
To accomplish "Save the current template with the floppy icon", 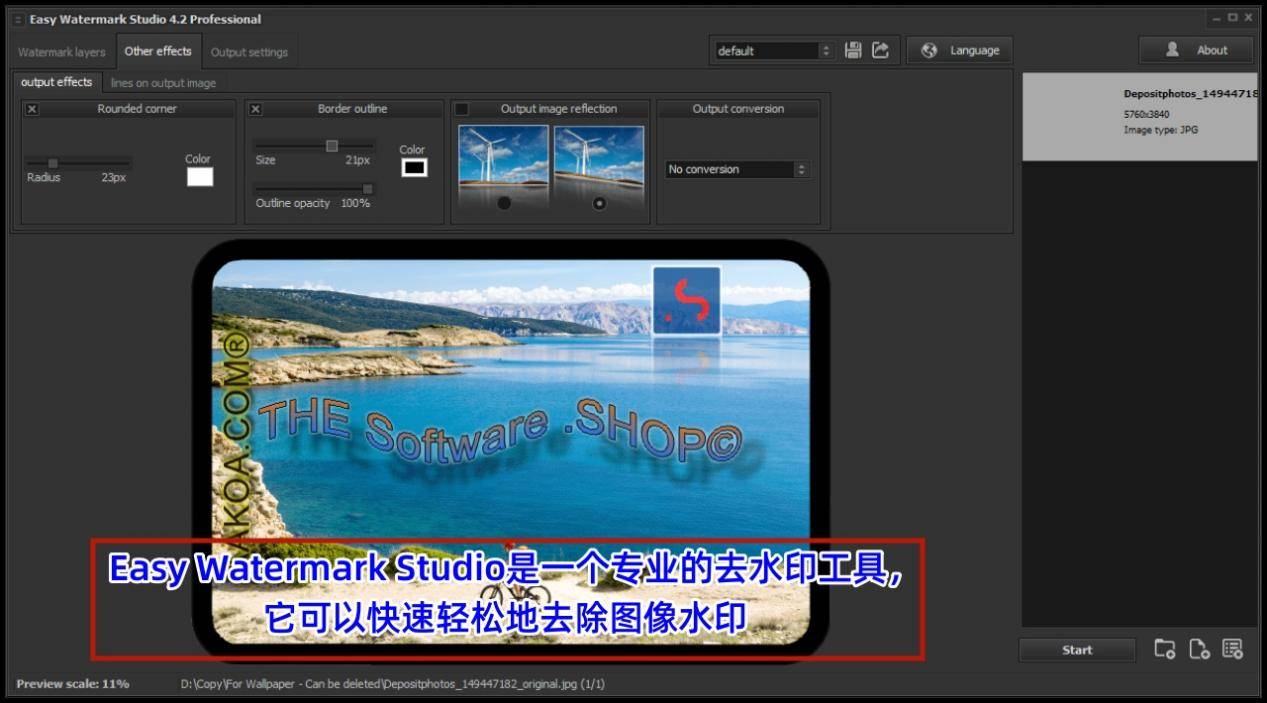I will [x=853, y=50].
